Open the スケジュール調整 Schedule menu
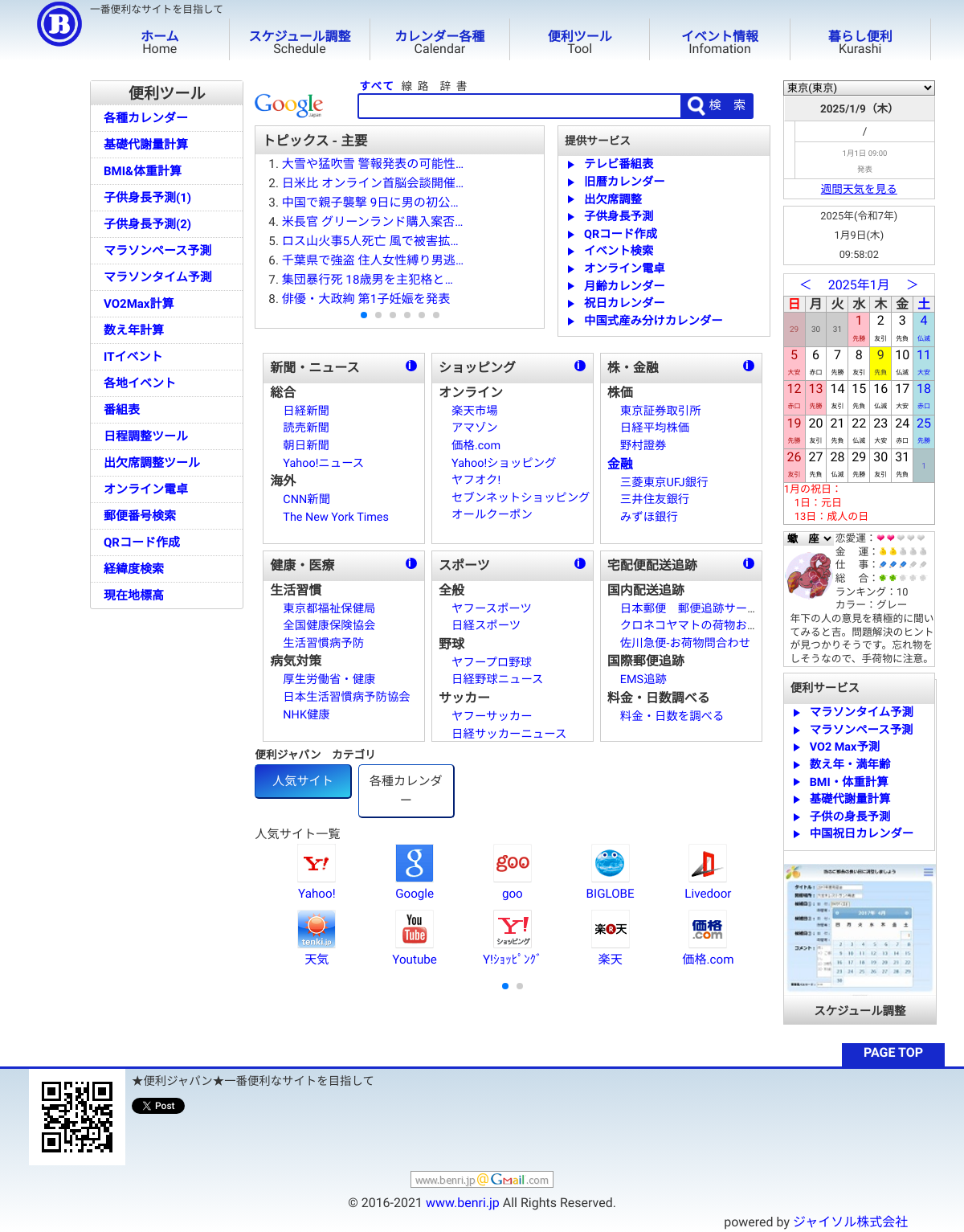The height and width of the screenshot is (1232, 964). 300,42
